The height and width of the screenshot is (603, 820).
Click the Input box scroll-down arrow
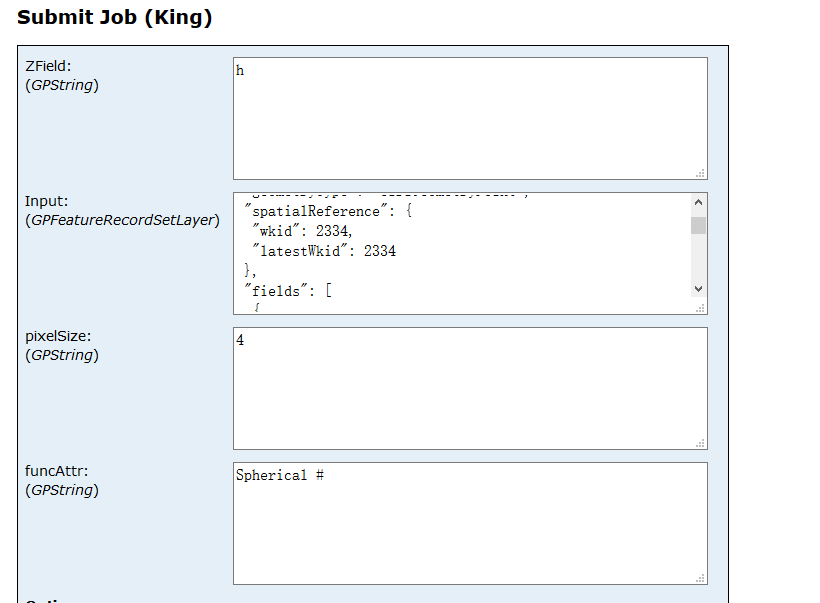[x=698, y=289]
